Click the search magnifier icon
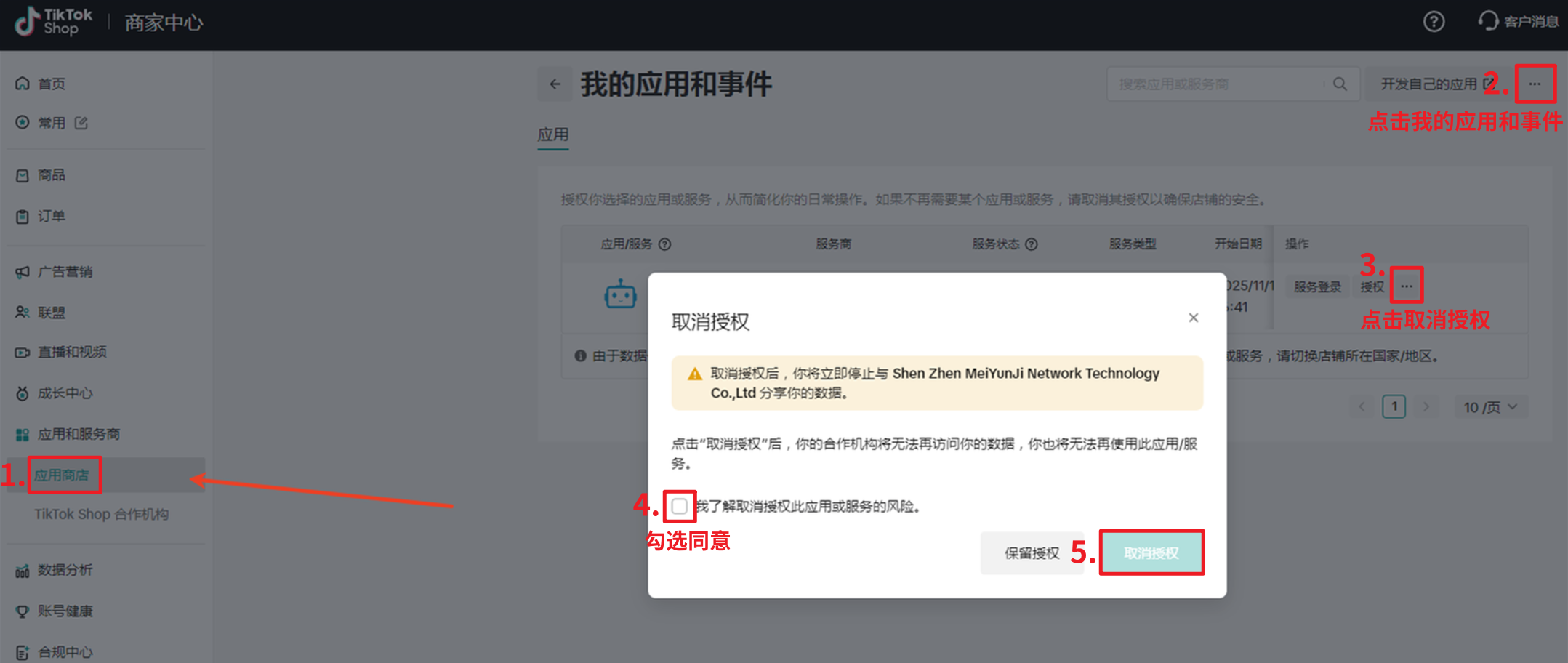Viewport: 1568px width, 663px height. click(1340, 84)
